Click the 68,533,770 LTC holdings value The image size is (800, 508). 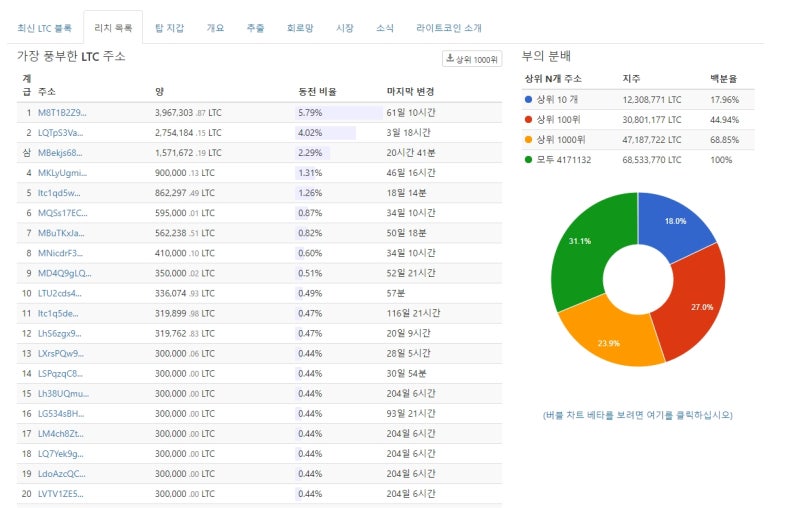[x=652, y=160]
